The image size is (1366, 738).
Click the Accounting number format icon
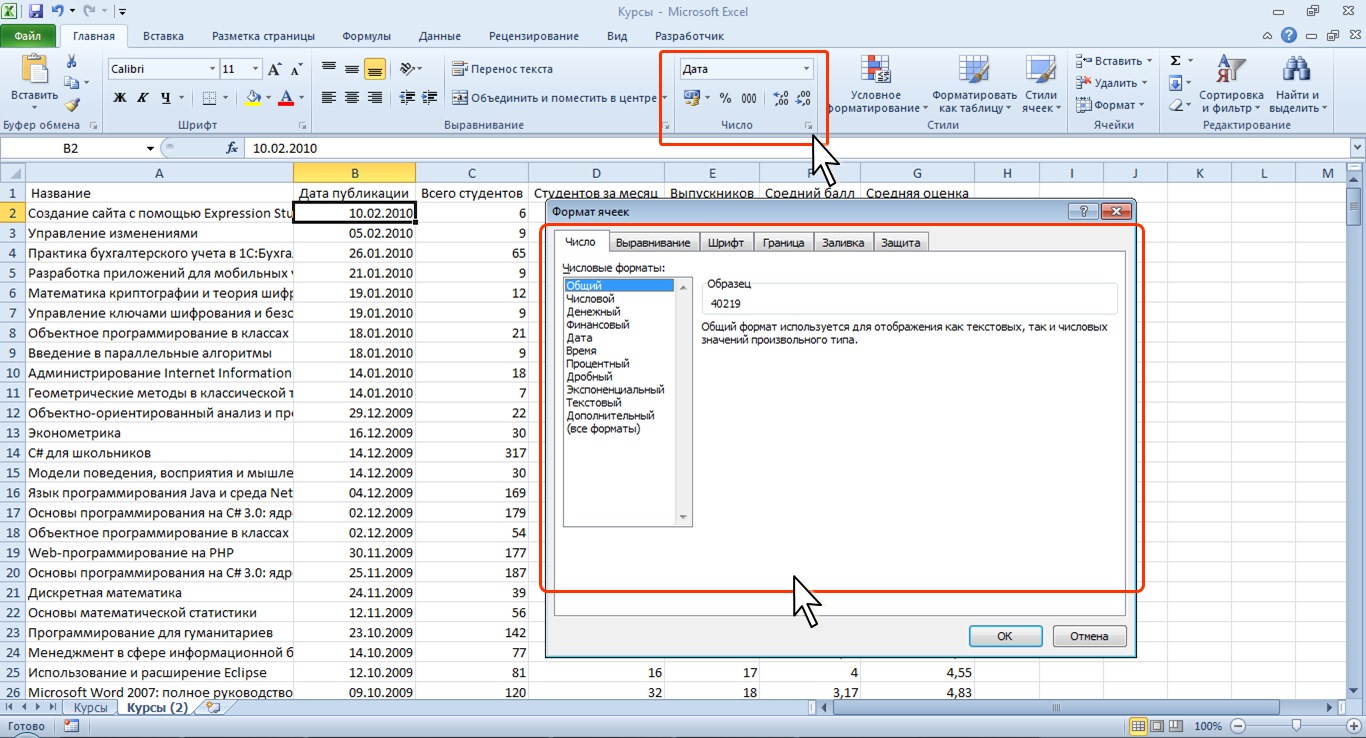691,98
